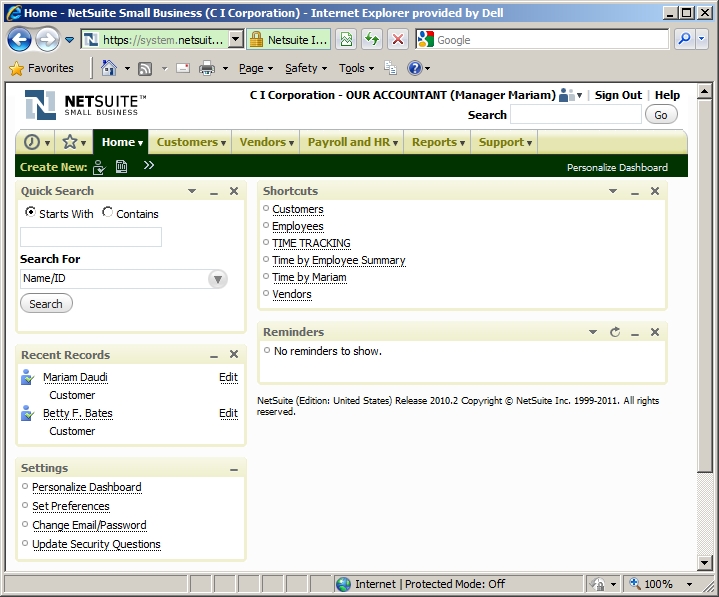Image resolution: width=719 pixels, height=597 pixels.
Task: Click the Create New calculator-style icon
Action: [122, 166]
